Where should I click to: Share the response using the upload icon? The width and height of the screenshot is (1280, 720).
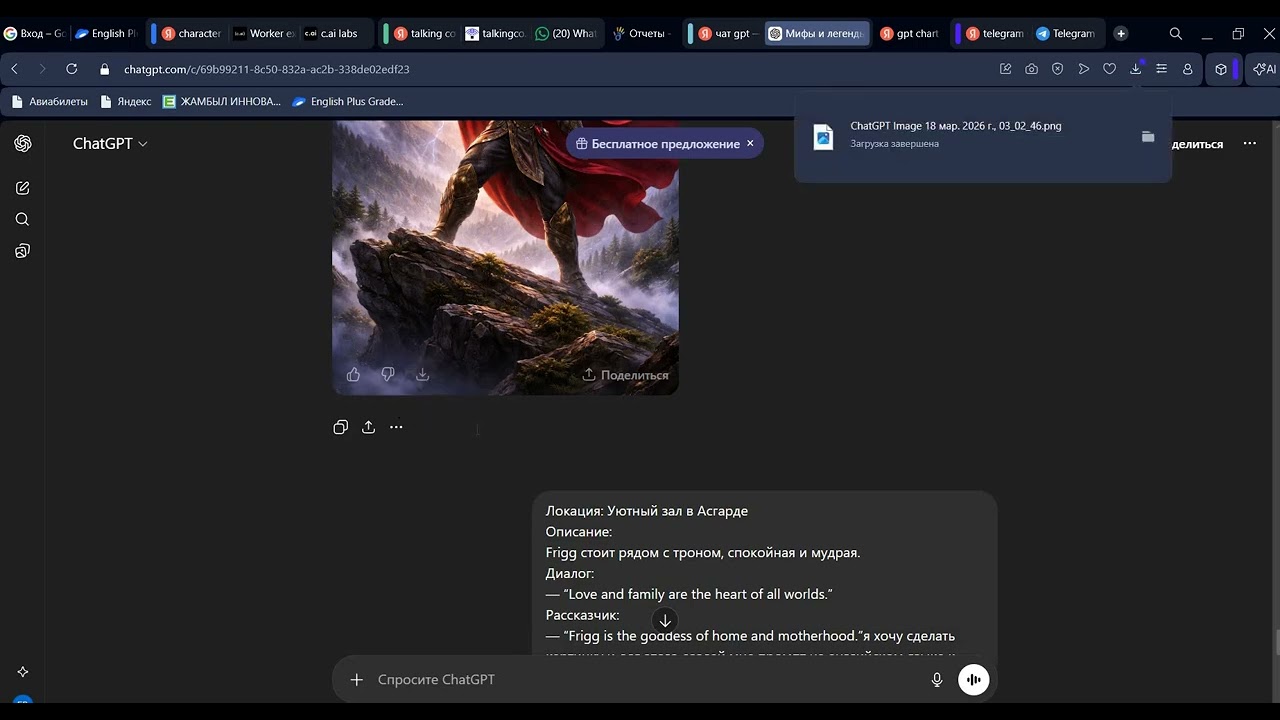coord(368,427)
